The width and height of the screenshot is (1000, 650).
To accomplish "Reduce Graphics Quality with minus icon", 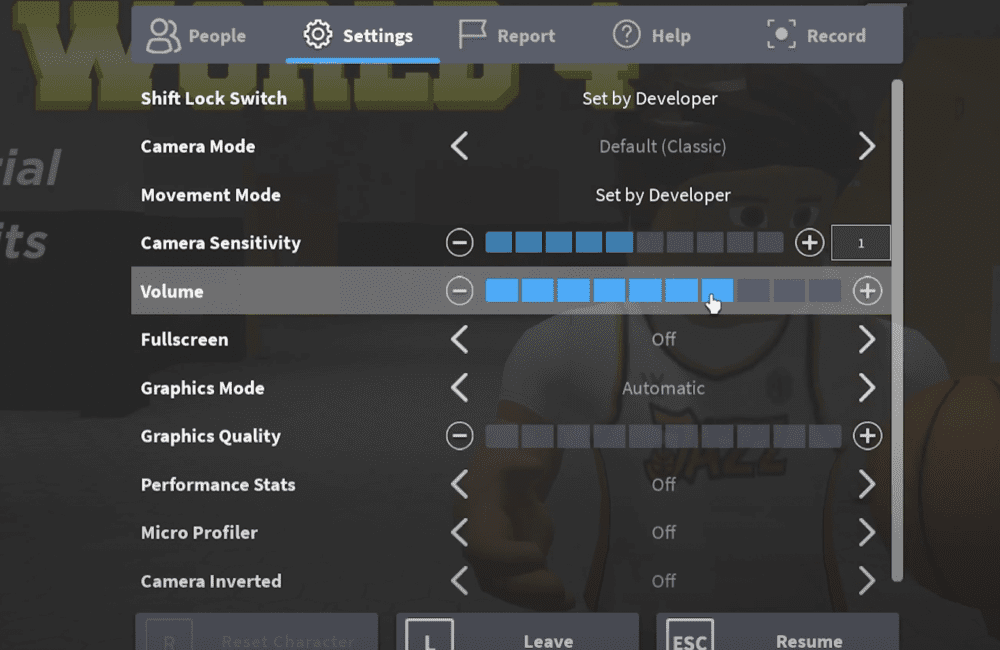I will [x=459, y=436].
